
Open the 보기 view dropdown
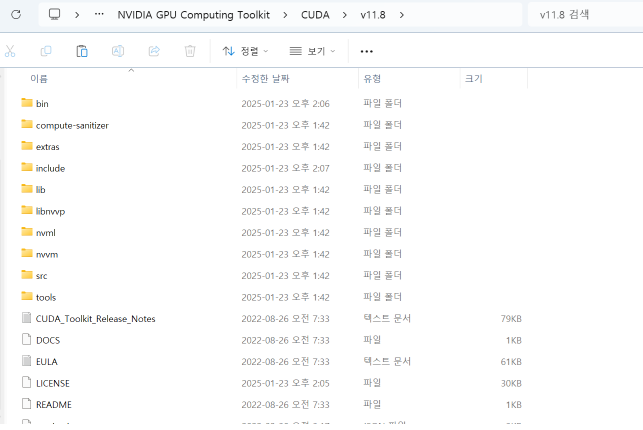click(x=312, y=51)
